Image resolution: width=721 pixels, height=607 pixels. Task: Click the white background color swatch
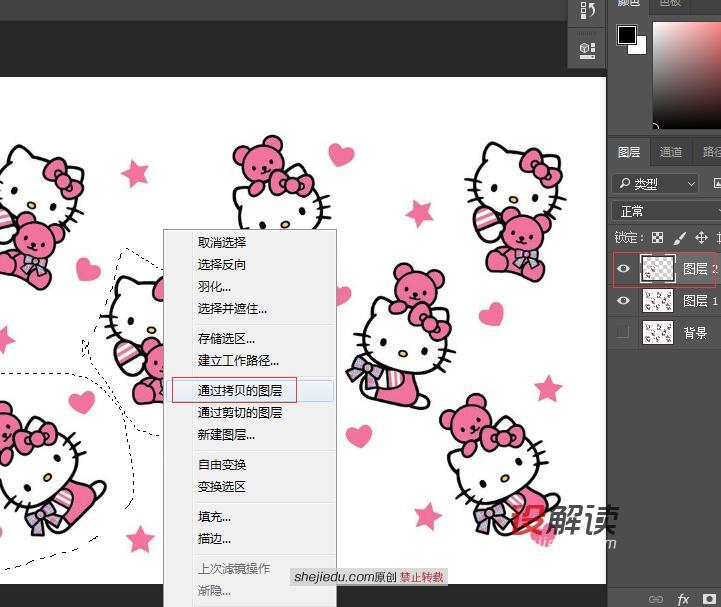(x=640, y=47)
